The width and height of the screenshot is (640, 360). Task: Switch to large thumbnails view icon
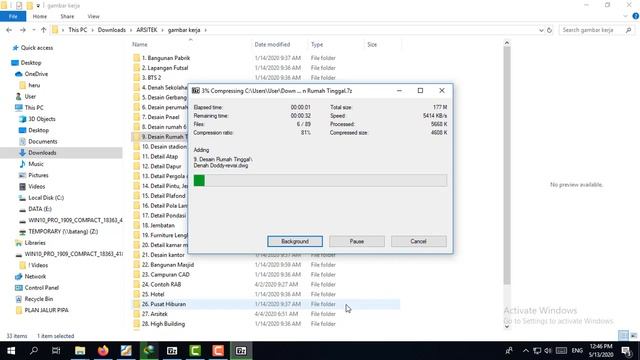point(633,336)
